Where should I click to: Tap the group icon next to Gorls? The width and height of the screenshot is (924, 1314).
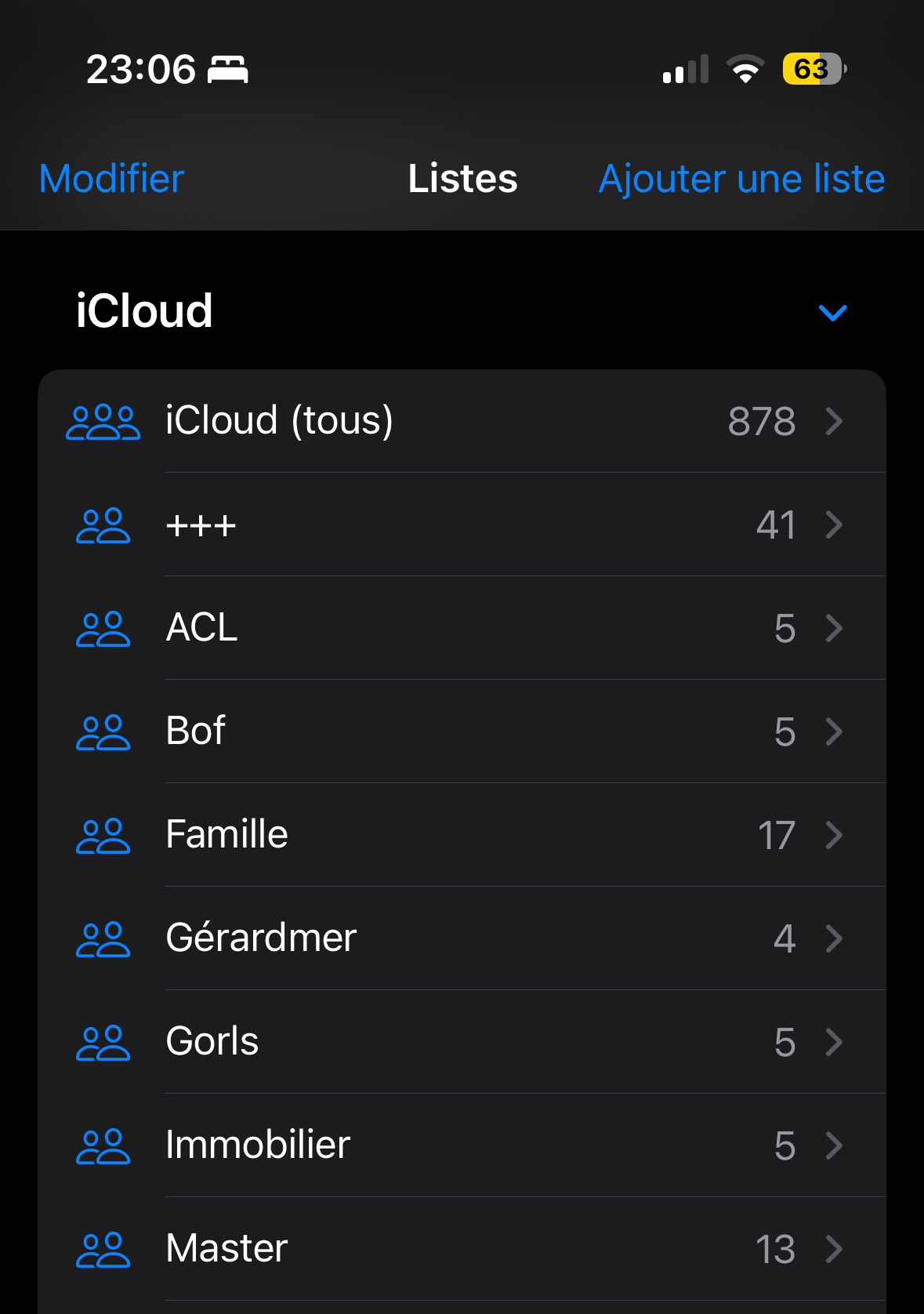click(103, 1043)
